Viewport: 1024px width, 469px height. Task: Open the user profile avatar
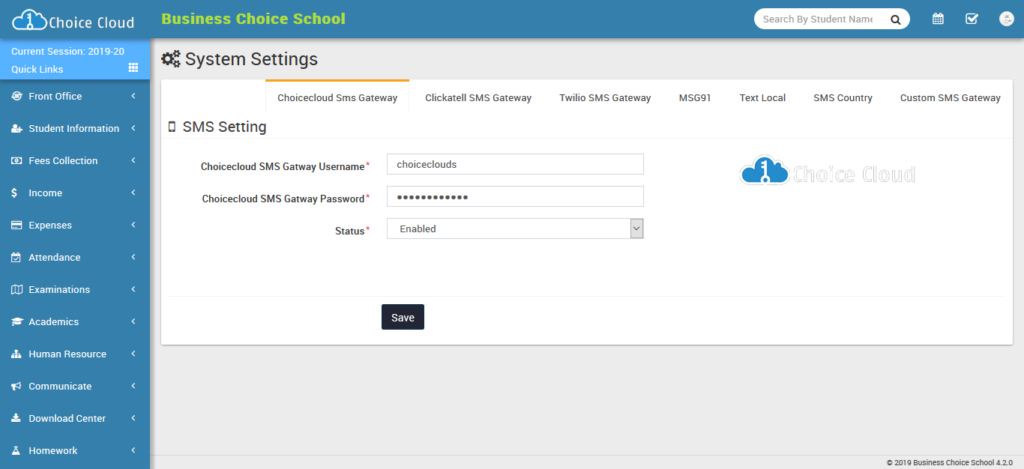[x=1006, y=19]
